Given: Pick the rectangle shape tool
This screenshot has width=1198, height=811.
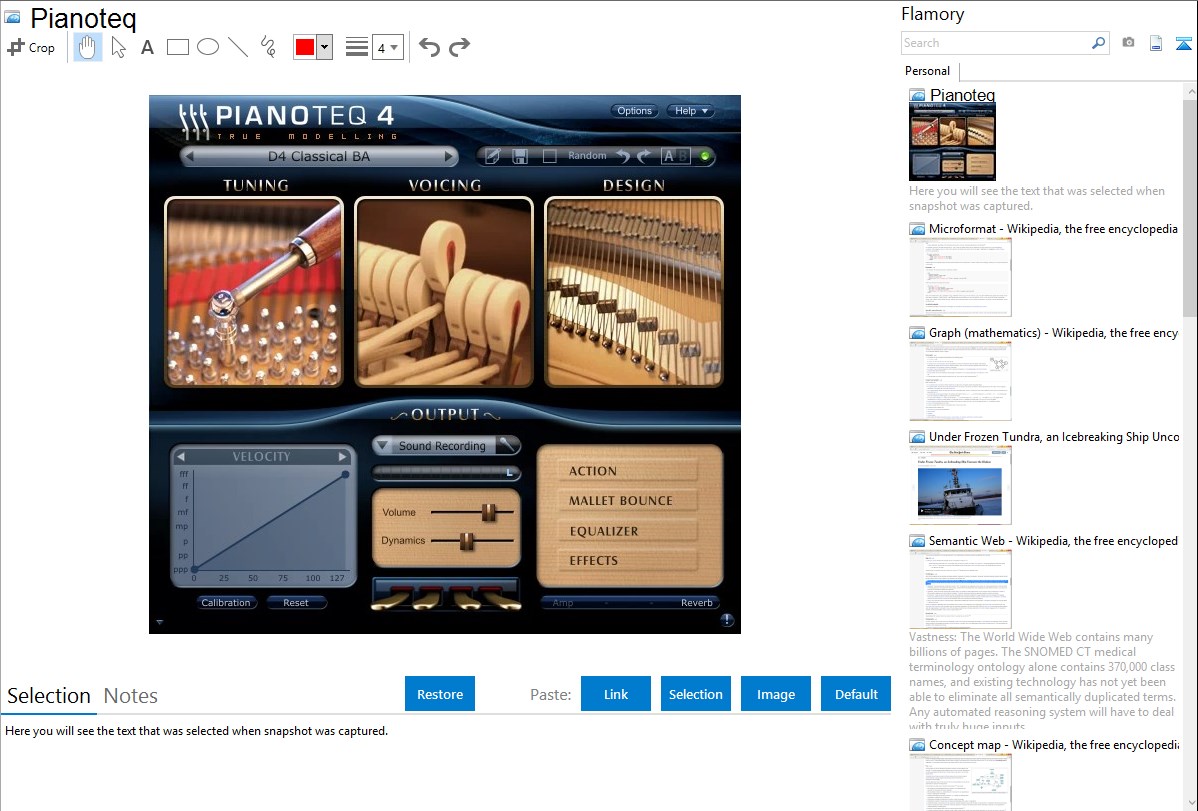Looking at the screenshot, I should (177, 47).
